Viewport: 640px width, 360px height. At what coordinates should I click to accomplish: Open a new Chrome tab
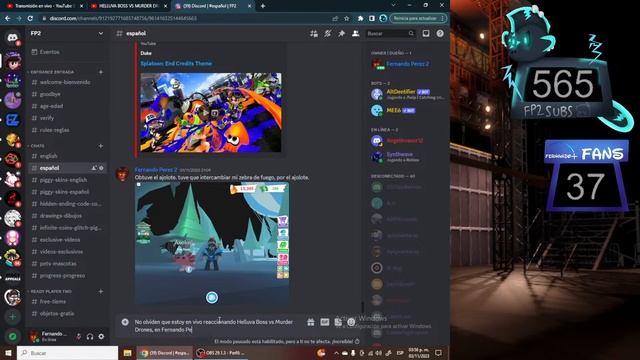(x=263, y=6)
